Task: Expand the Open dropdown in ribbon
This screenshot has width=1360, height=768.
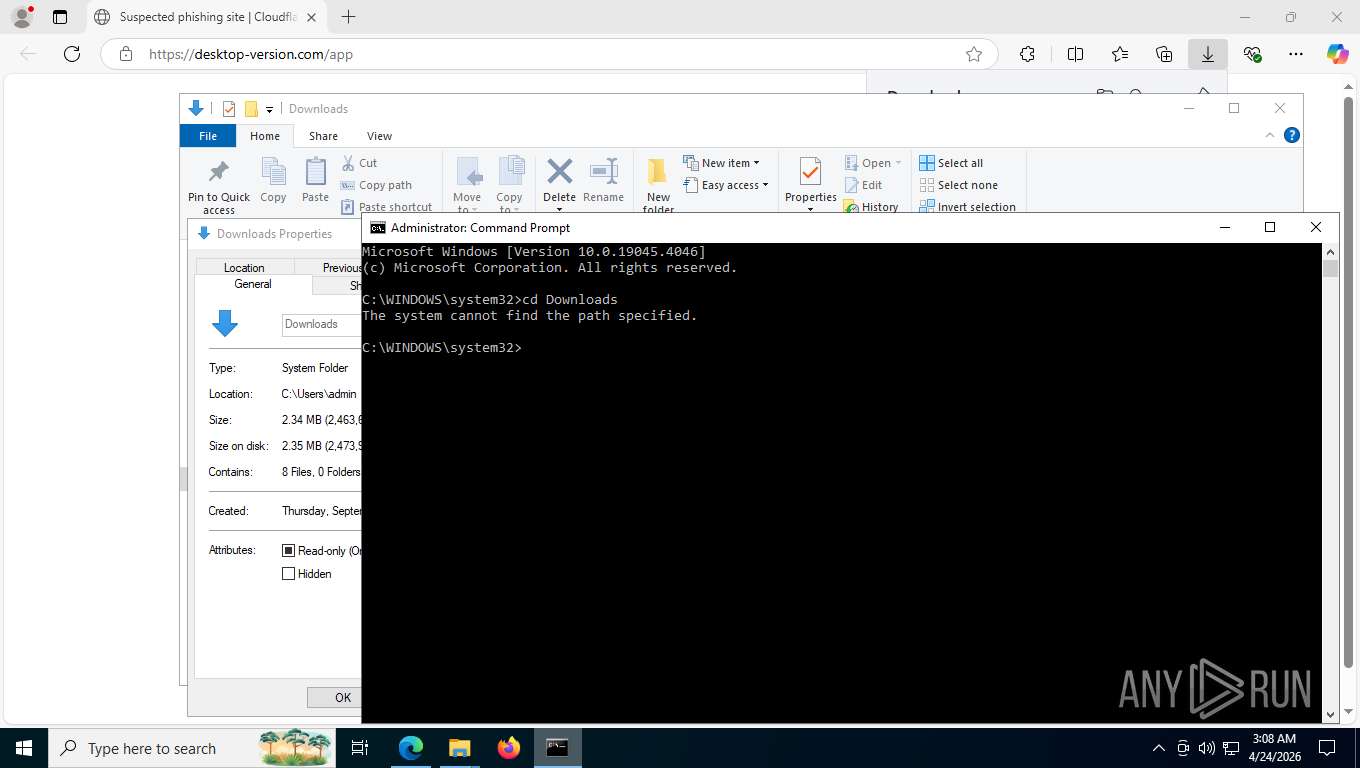Action: (x=898, y=163)
